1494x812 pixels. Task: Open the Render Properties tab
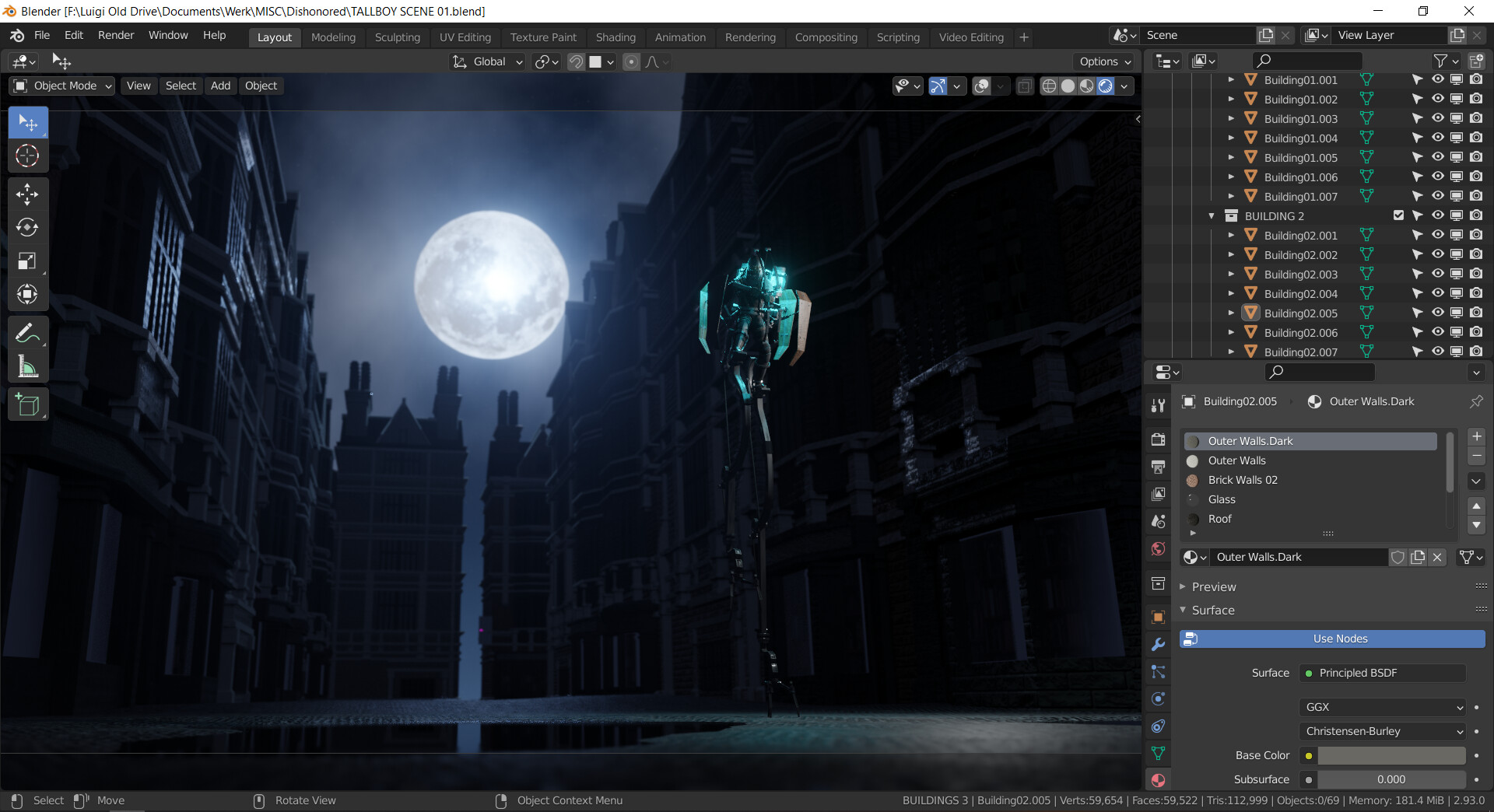1159,439
